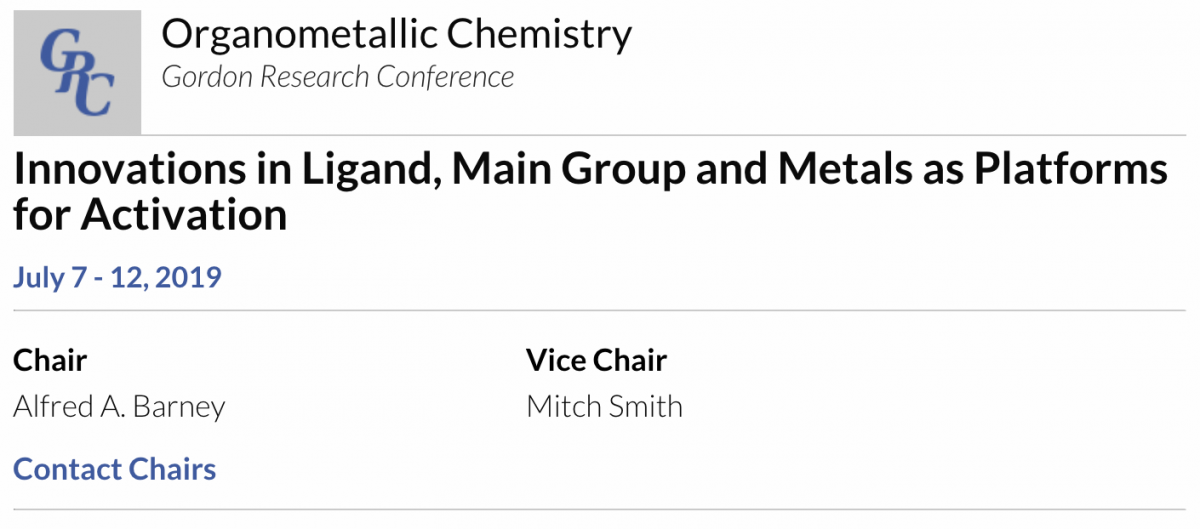Open the Organometallic Chemistry title
The width and height of the screenshot is (1200, 529).
tap(397, 35)
